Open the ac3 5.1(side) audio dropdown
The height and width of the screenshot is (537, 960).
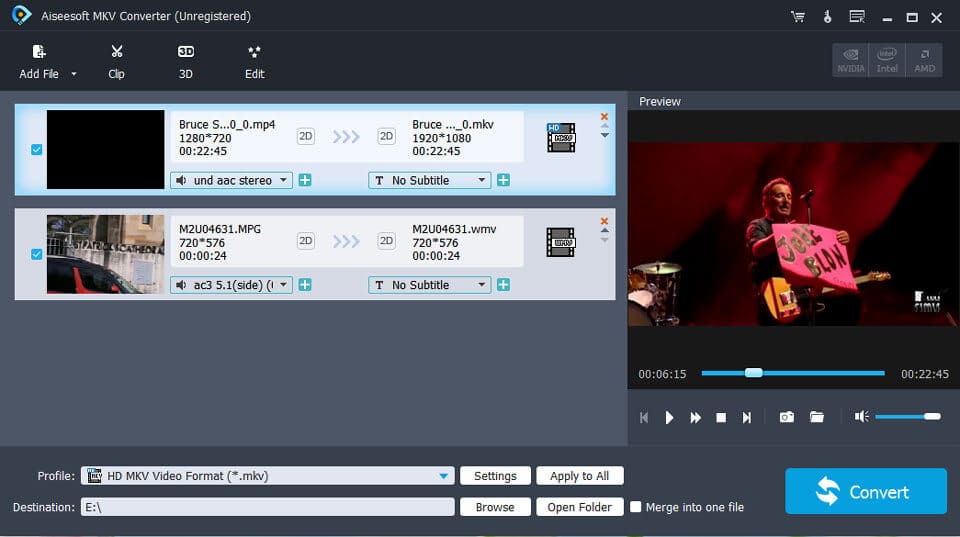[x=231, y=285]
